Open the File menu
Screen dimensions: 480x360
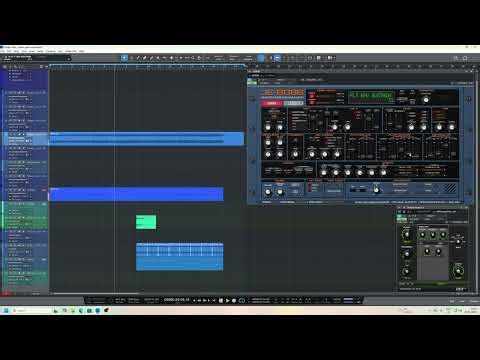3,51
